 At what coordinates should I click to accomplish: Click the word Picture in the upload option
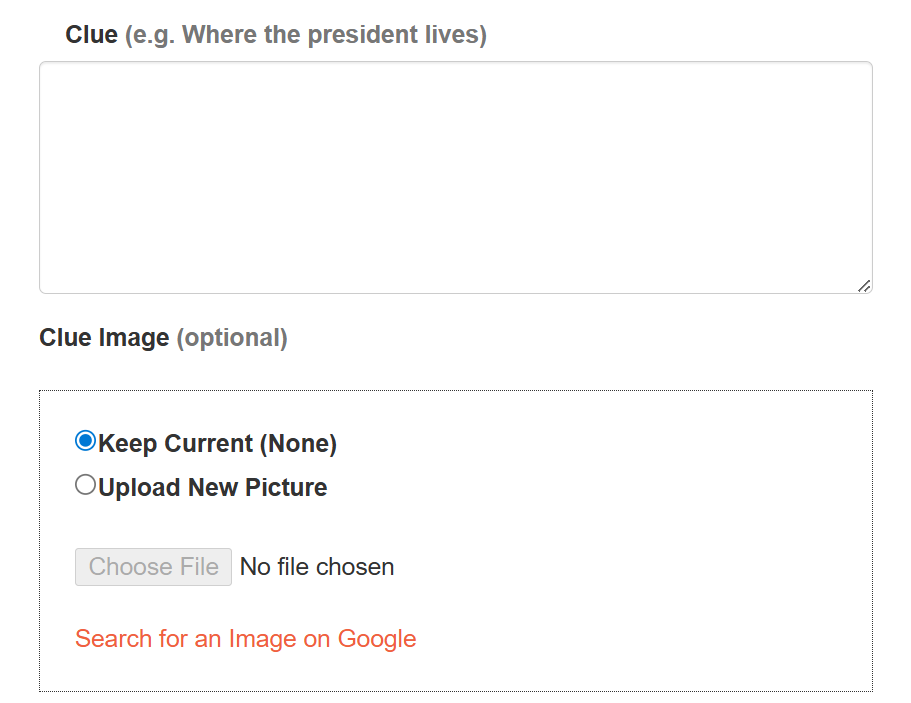click(286, 488)
